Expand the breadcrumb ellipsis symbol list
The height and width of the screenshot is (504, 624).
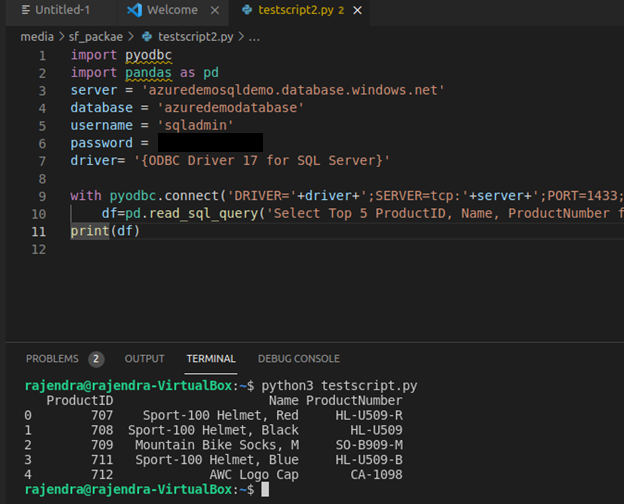click(x=254, y=36)
